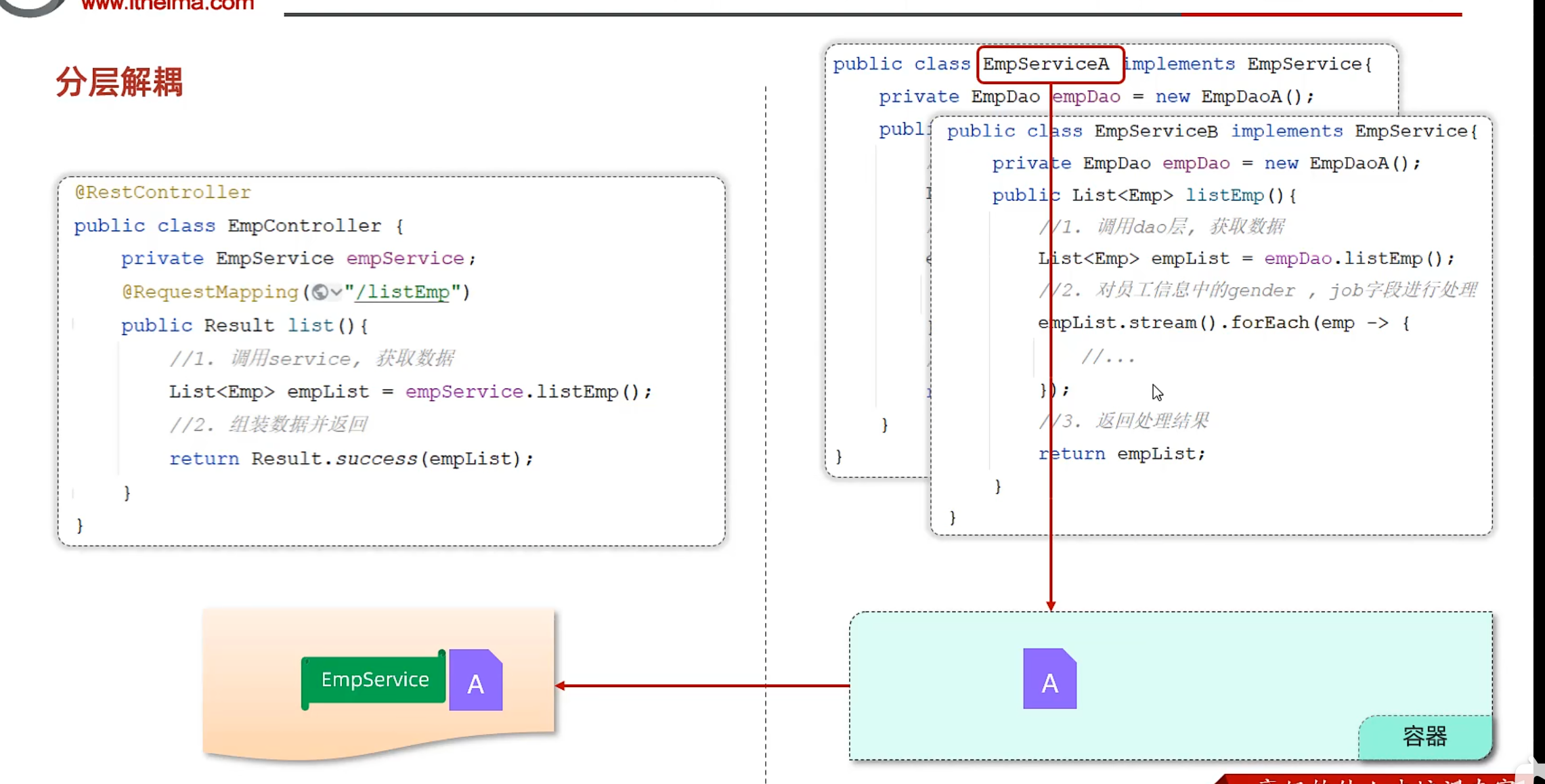Select the red-boxed EmpServiceA class name
Screen dimensions: 1545x784
coord(1046,64)
